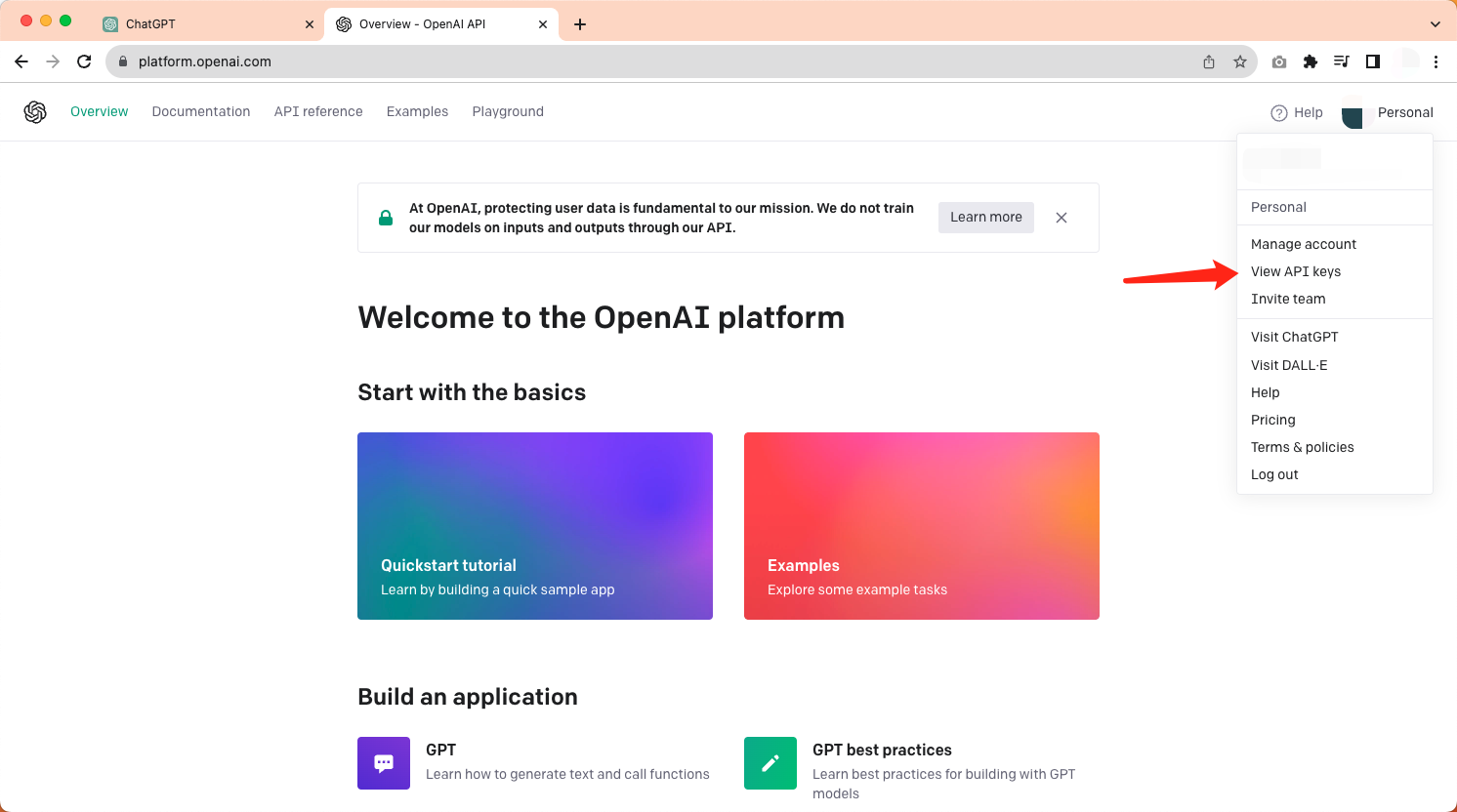Image resolution: width=1457 pixels, height=812 pixels.
Task: Open the Extensions puzzle piece icon
Action: click(1311, 61)
